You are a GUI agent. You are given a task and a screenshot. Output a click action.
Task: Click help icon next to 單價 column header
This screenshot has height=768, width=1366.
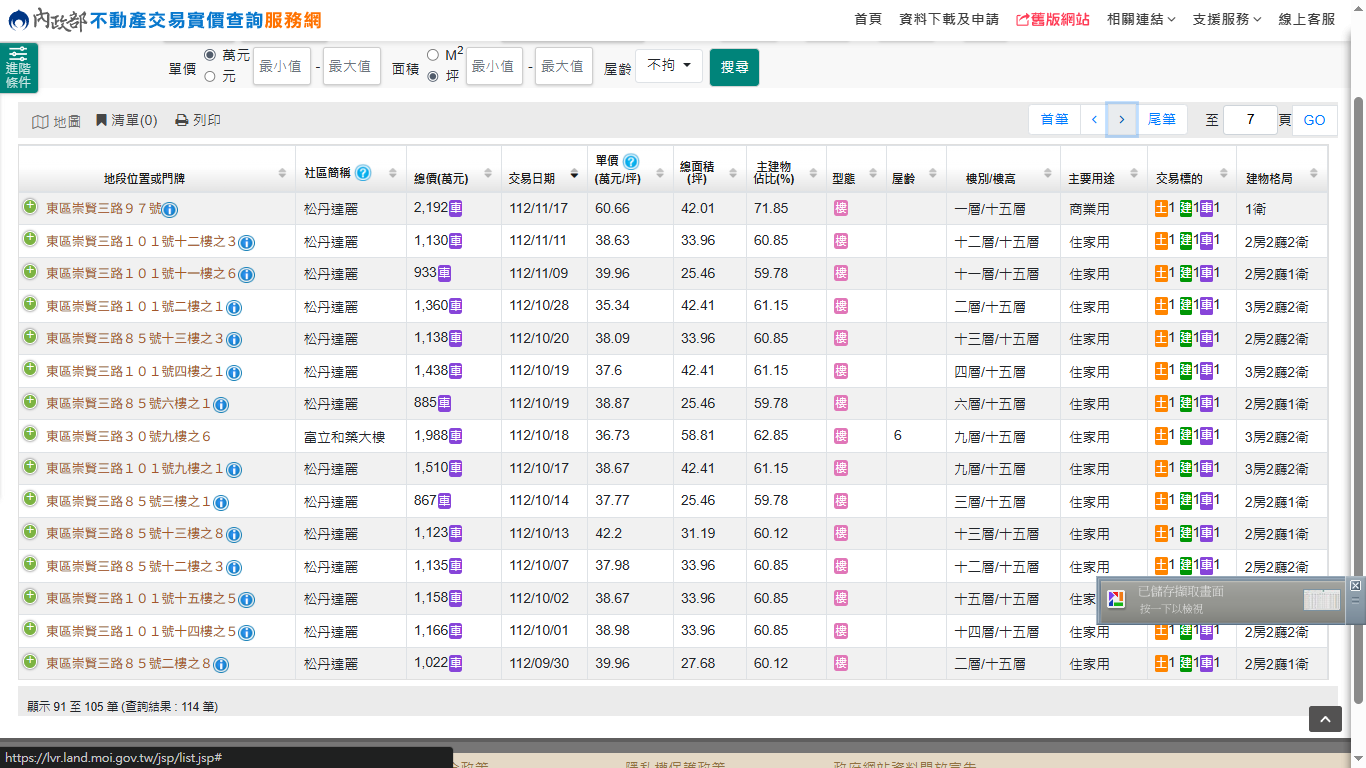coord(631,161)
